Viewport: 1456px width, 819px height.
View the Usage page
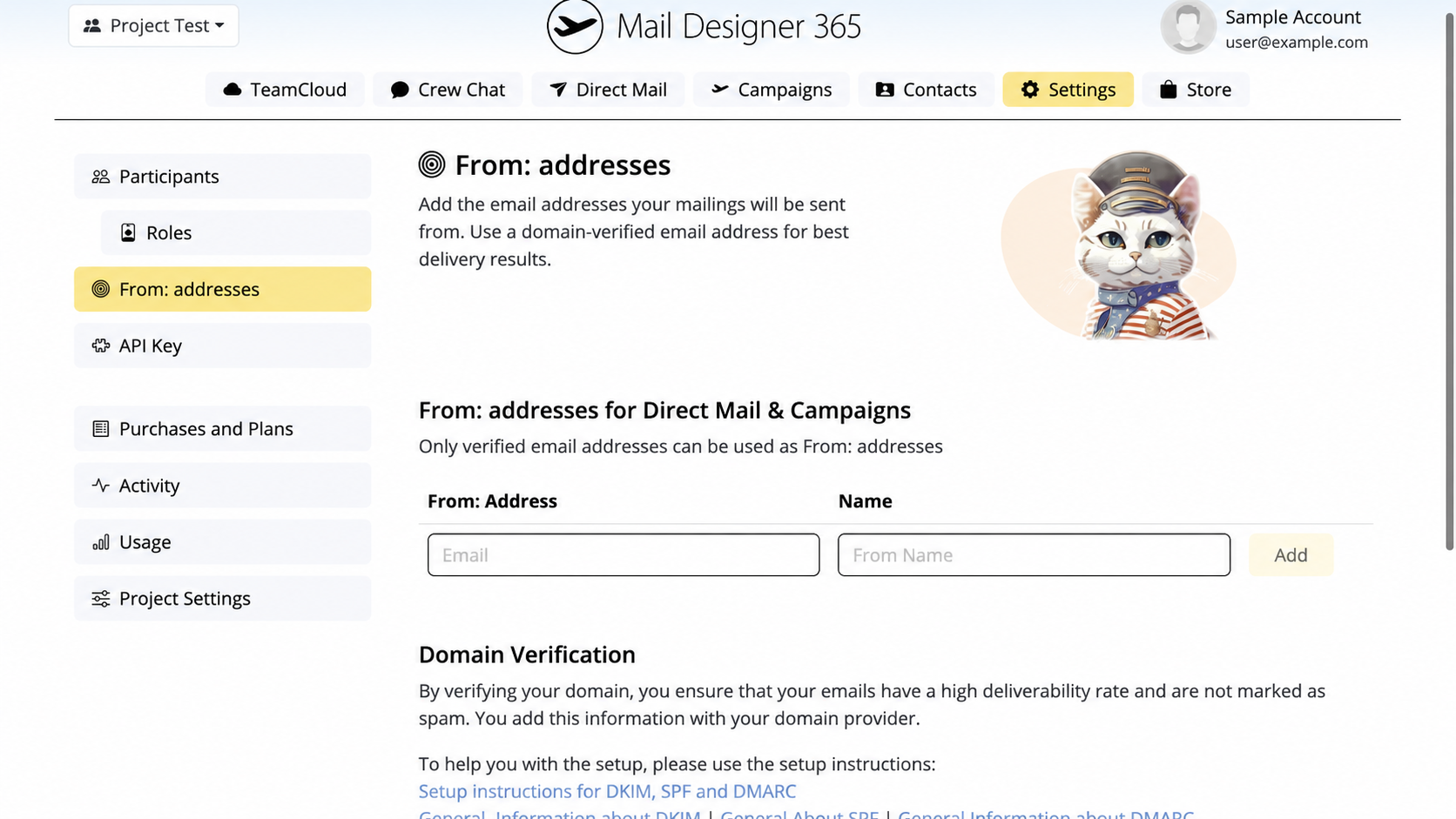[222, 542]
